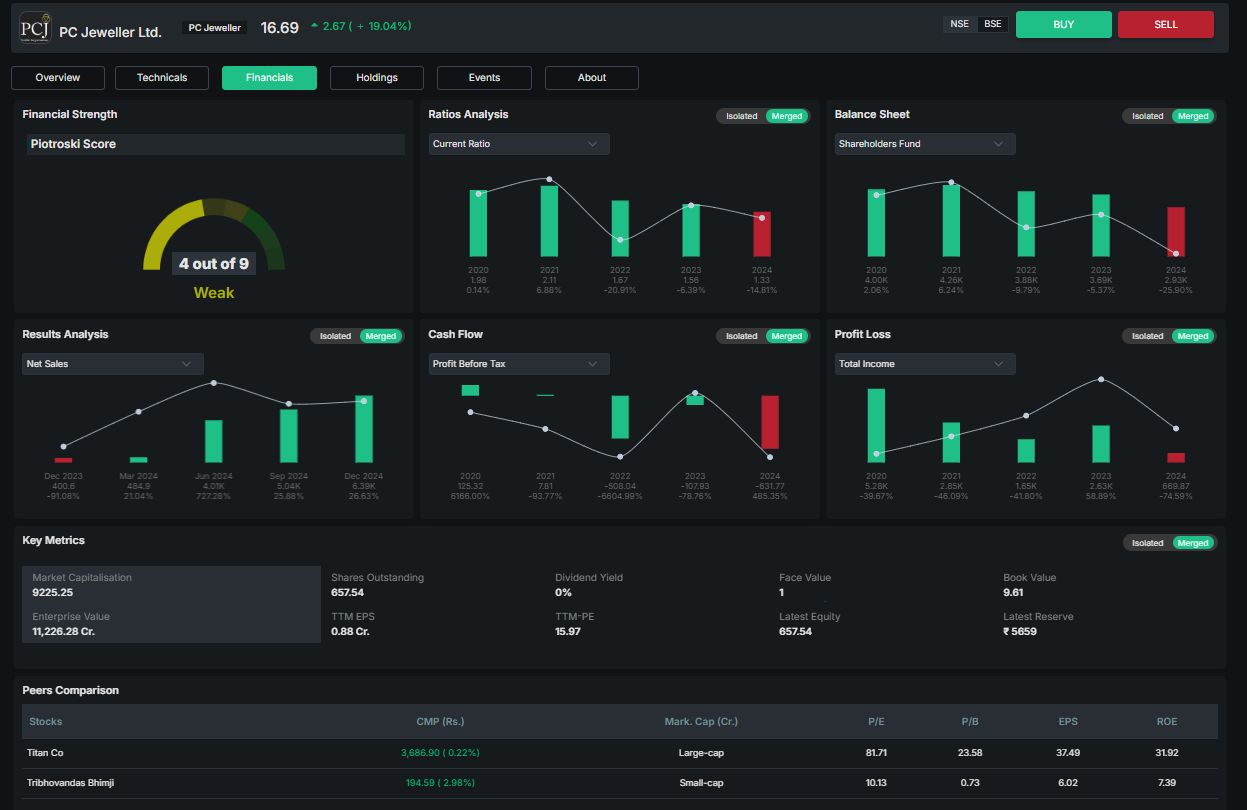The height and width of the screenshot is (810, 1247).
Task: Click the red 2024 Current Ratio bar
Action: click(x=762, y=234)
